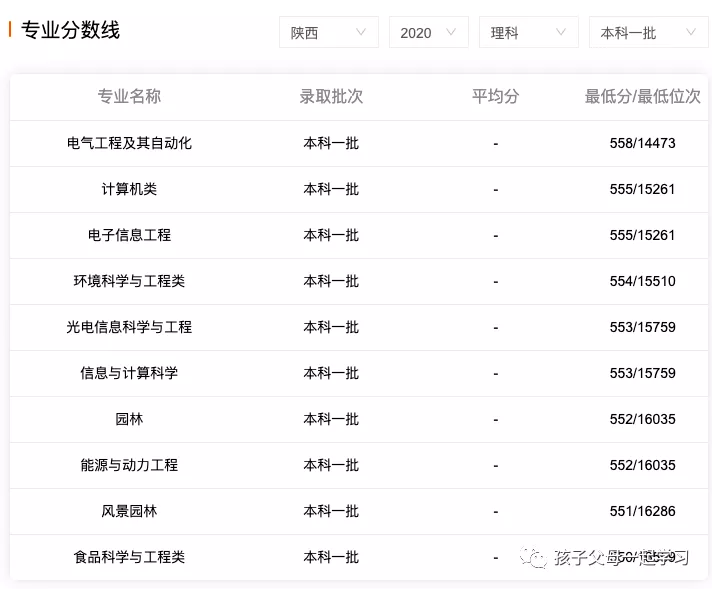Click the 554/15510 score value
712x589 pixels.
(x=643, y=281)
